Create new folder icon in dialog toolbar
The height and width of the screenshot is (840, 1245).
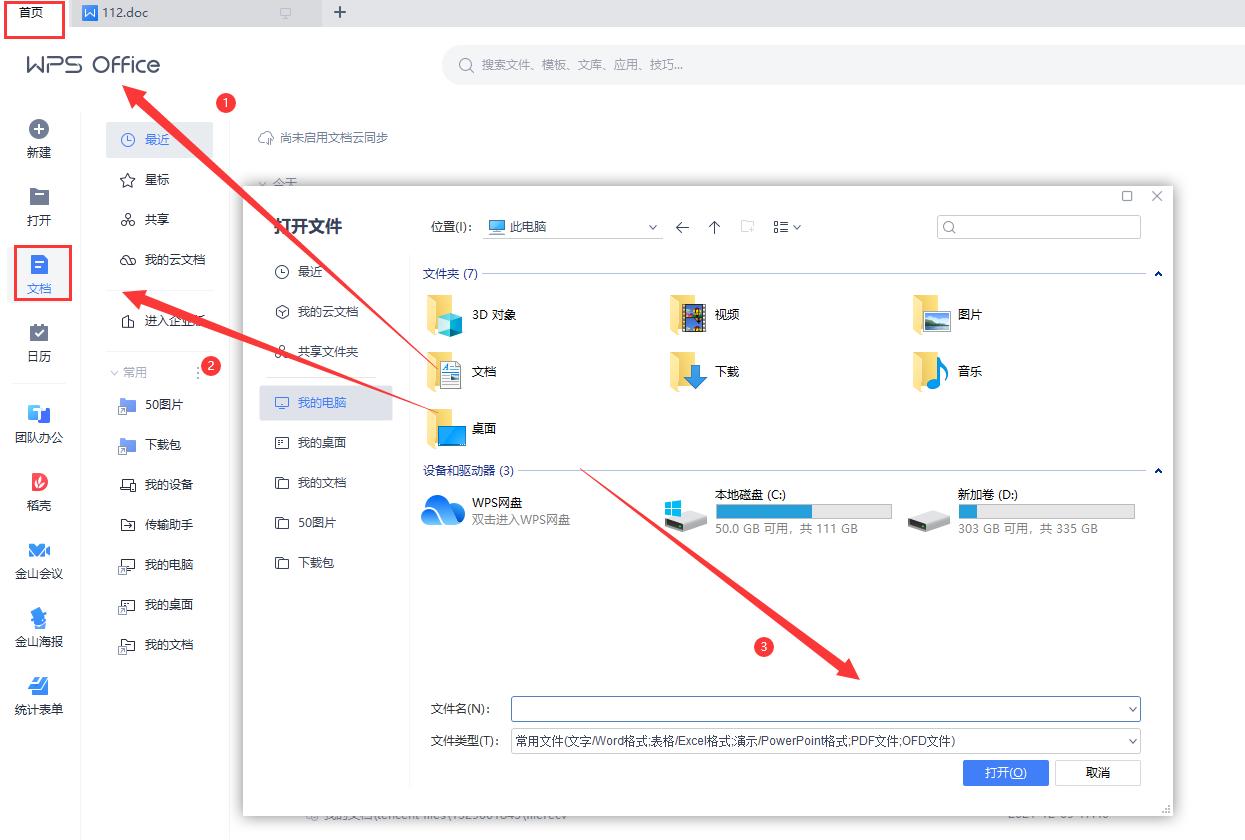747,227
